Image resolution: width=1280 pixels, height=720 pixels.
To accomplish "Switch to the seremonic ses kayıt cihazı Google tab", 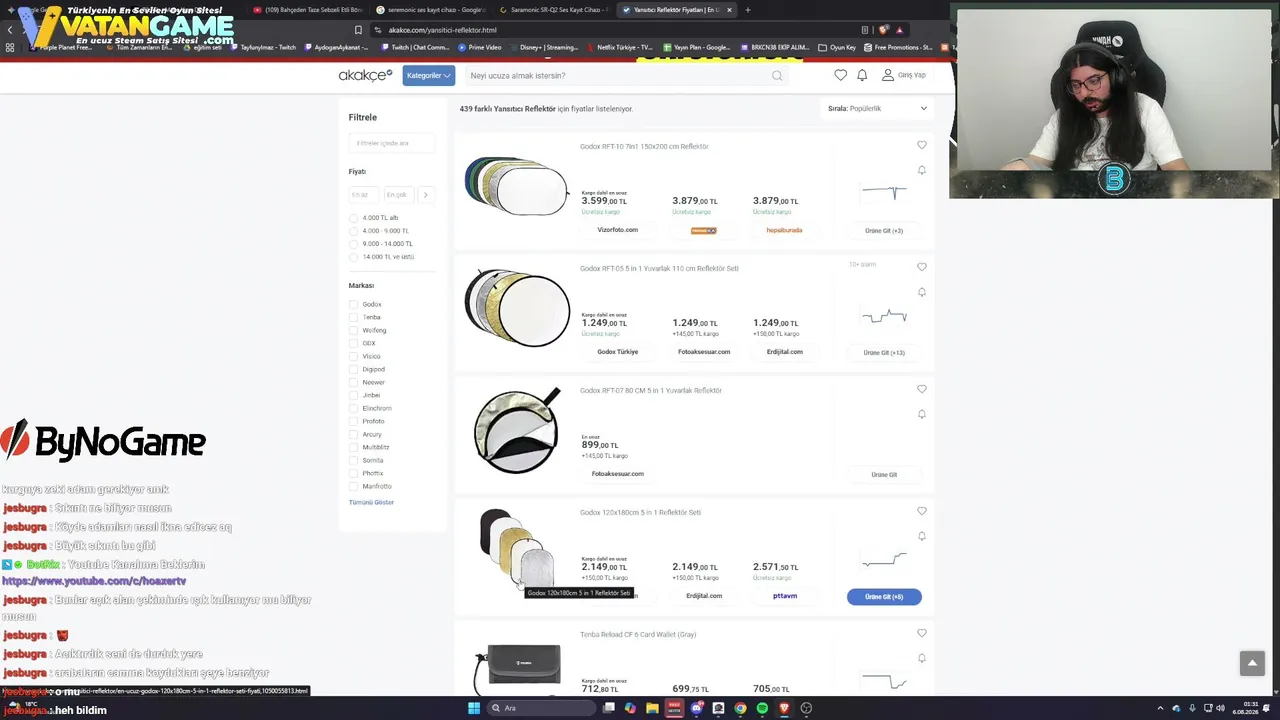I will [430, 10].
